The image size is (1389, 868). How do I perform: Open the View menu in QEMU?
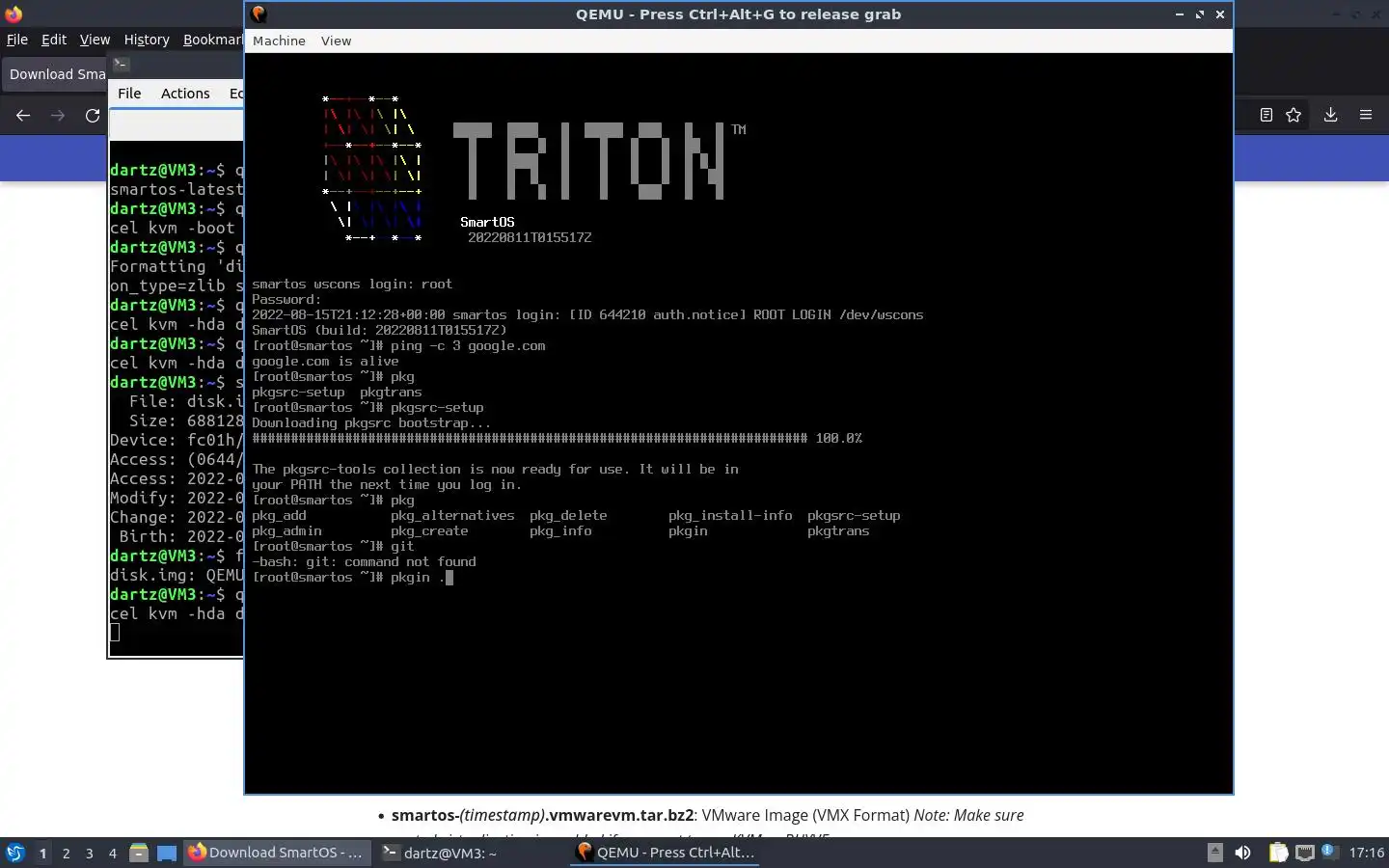pos(336,41)
